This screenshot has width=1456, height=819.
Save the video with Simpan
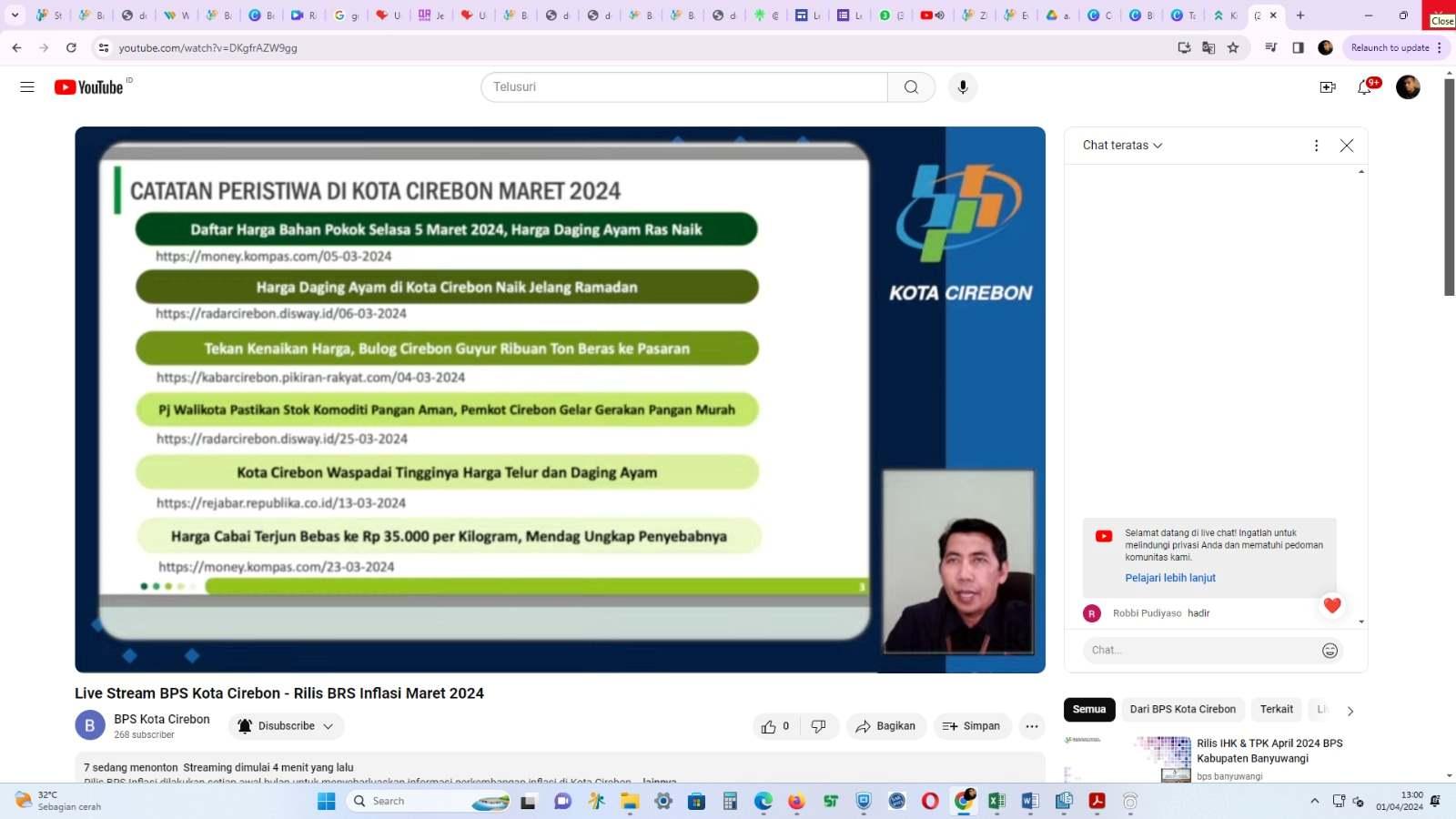tap(971, 726)
